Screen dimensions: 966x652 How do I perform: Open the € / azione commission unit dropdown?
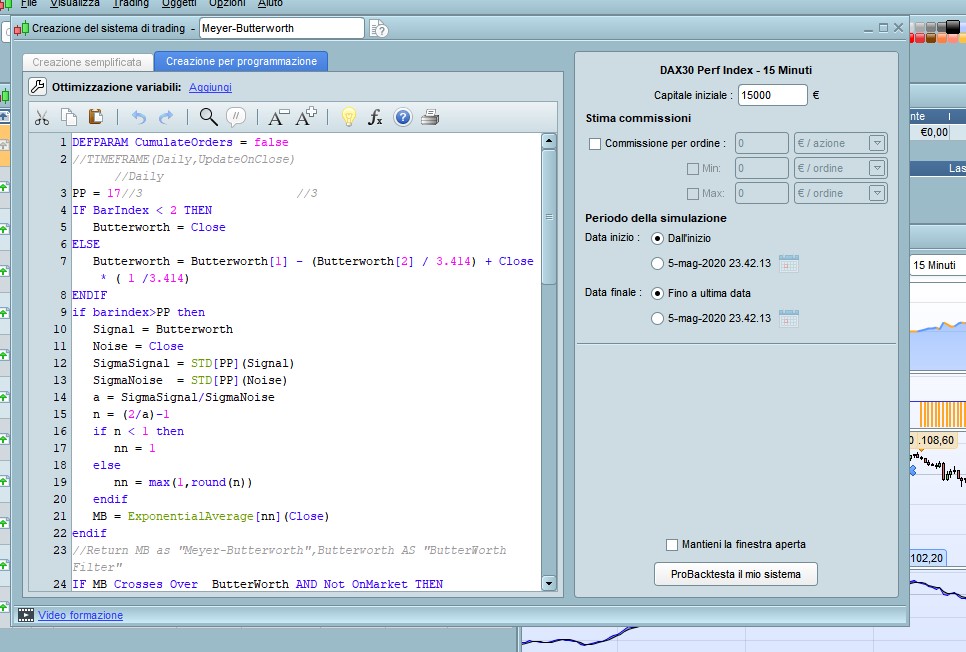pos(877,144)
